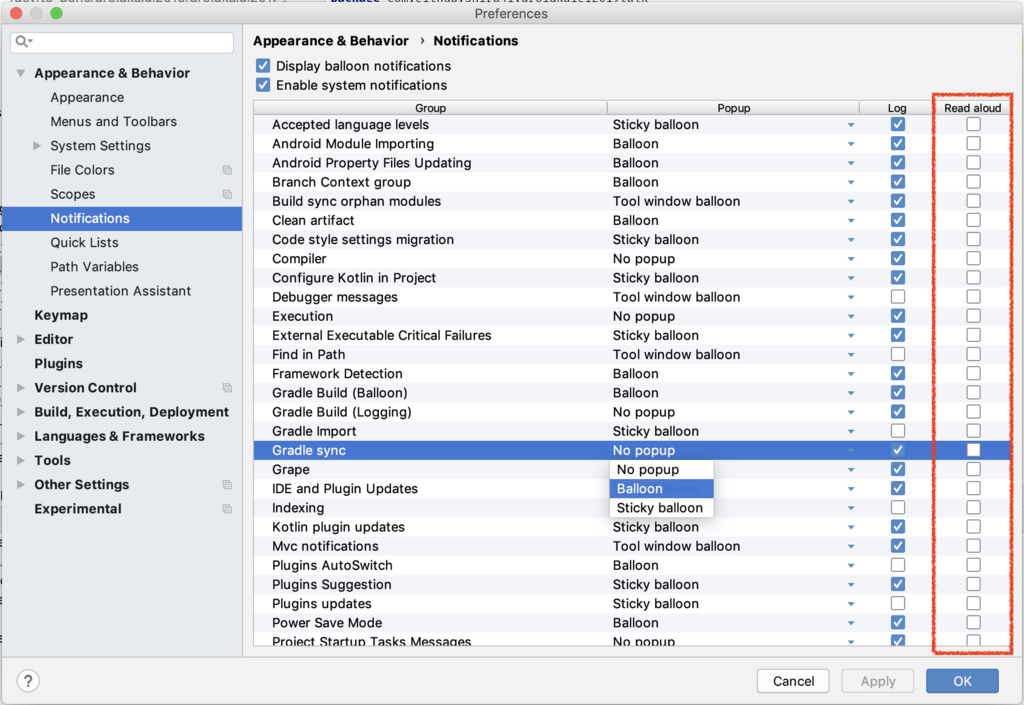Enable Log for Plugins AutoSwitch
Viewport: 1024px width, 705px height.
click(898, 565)
